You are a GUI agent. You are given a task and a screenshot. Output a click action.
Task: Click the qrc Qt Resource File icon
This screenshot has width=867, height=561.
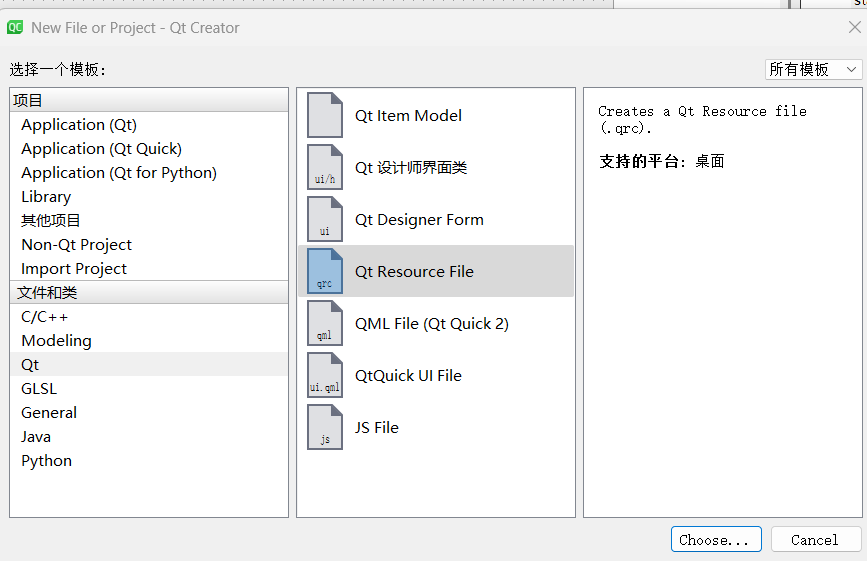point(325,271)
